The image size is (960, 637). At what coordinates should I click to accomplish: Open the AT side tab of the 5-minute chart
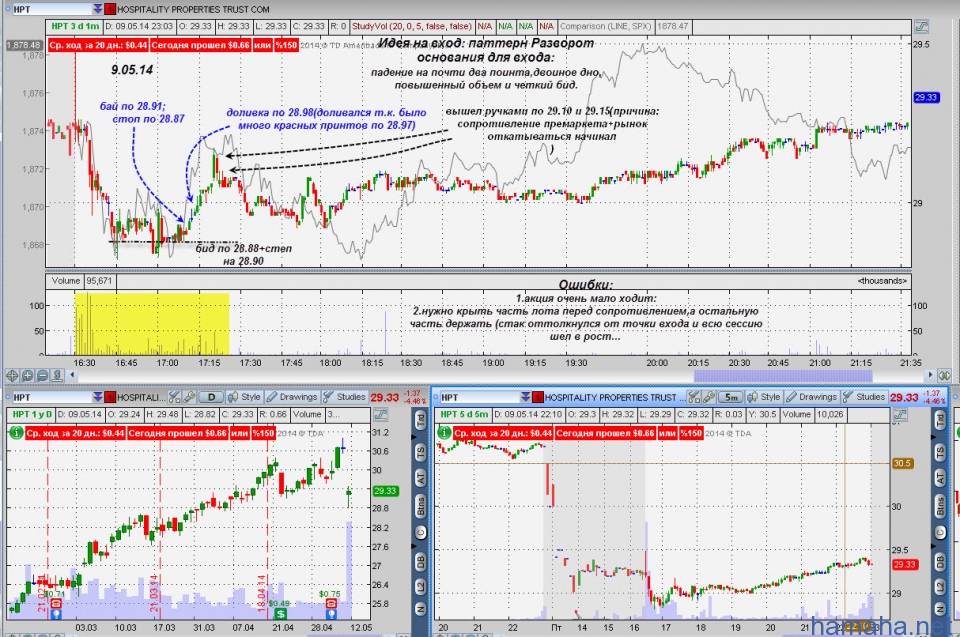[x=940, y=478]
